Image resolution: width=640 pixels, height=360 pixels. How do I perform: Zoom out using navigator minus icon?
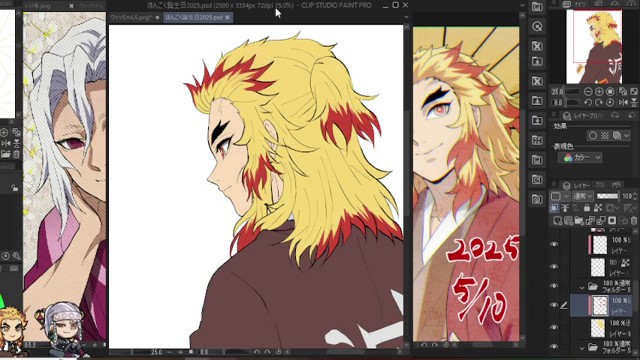pos(588,92)
